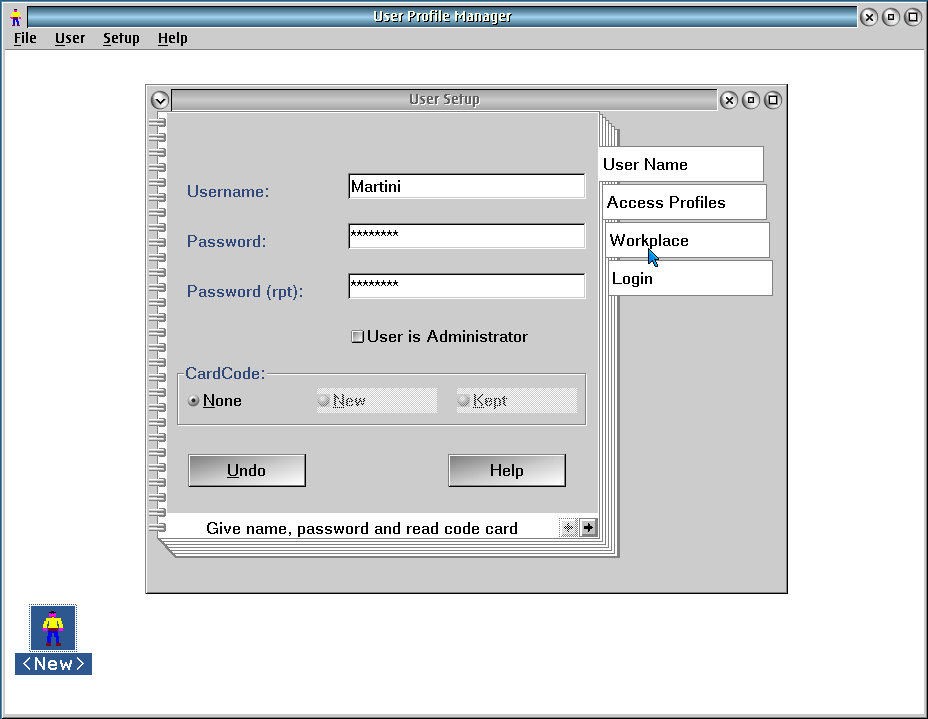This screenshot has width=928, height=719.
Task: Click the <New> label under user icon
Action: (53, 664)
